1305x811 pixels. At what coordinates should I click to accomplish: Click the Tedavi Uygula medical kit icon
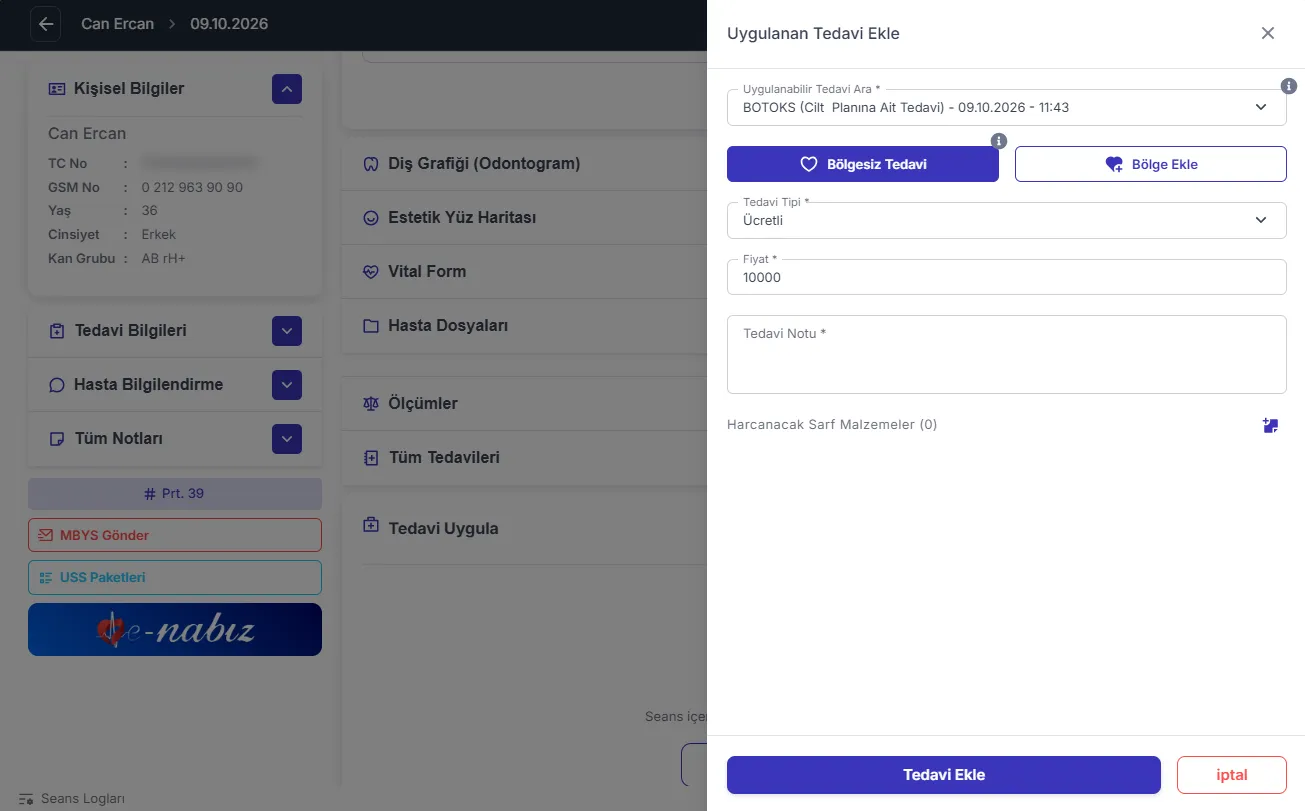370,525
